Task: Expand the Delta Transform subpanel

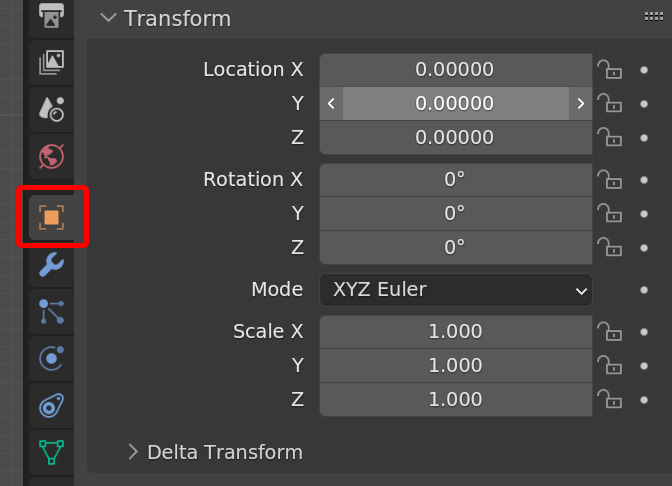Action: [x=134, y=452]
